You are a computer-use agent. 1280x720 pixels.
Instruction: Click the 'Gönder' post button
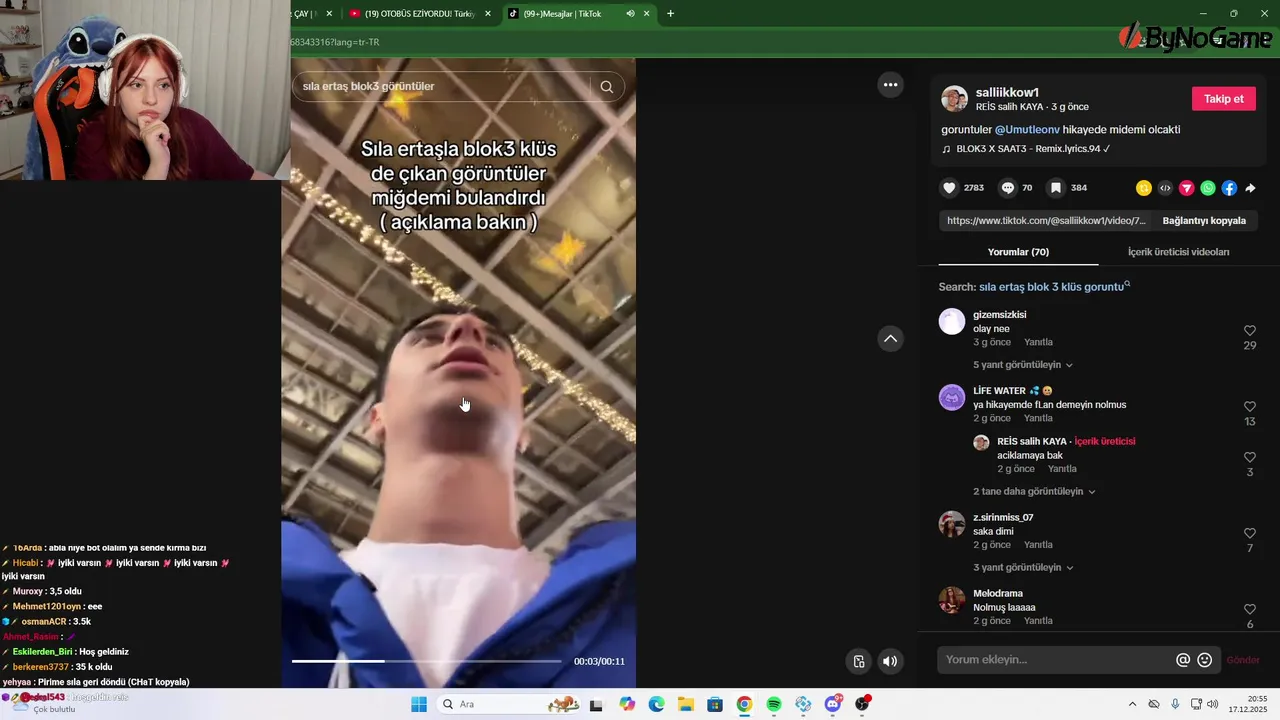point(1243,660)
